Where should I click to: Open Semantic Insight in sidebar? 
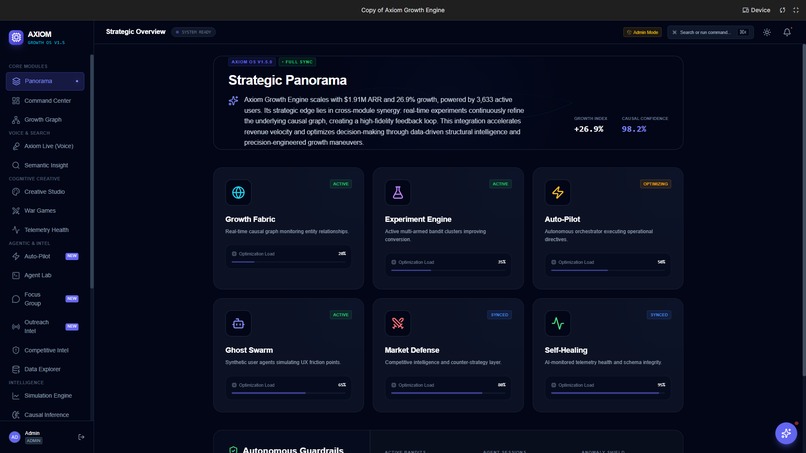45,166
